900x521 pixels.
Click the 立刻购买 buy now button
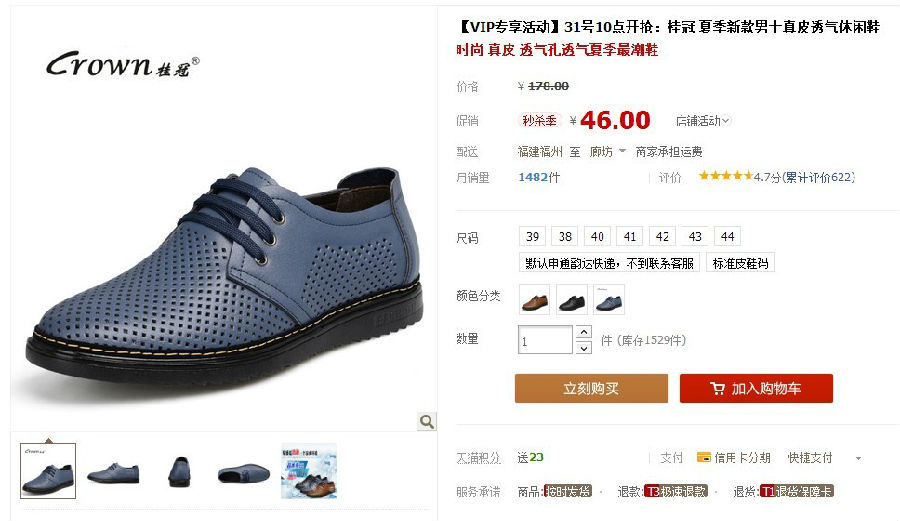591,388
